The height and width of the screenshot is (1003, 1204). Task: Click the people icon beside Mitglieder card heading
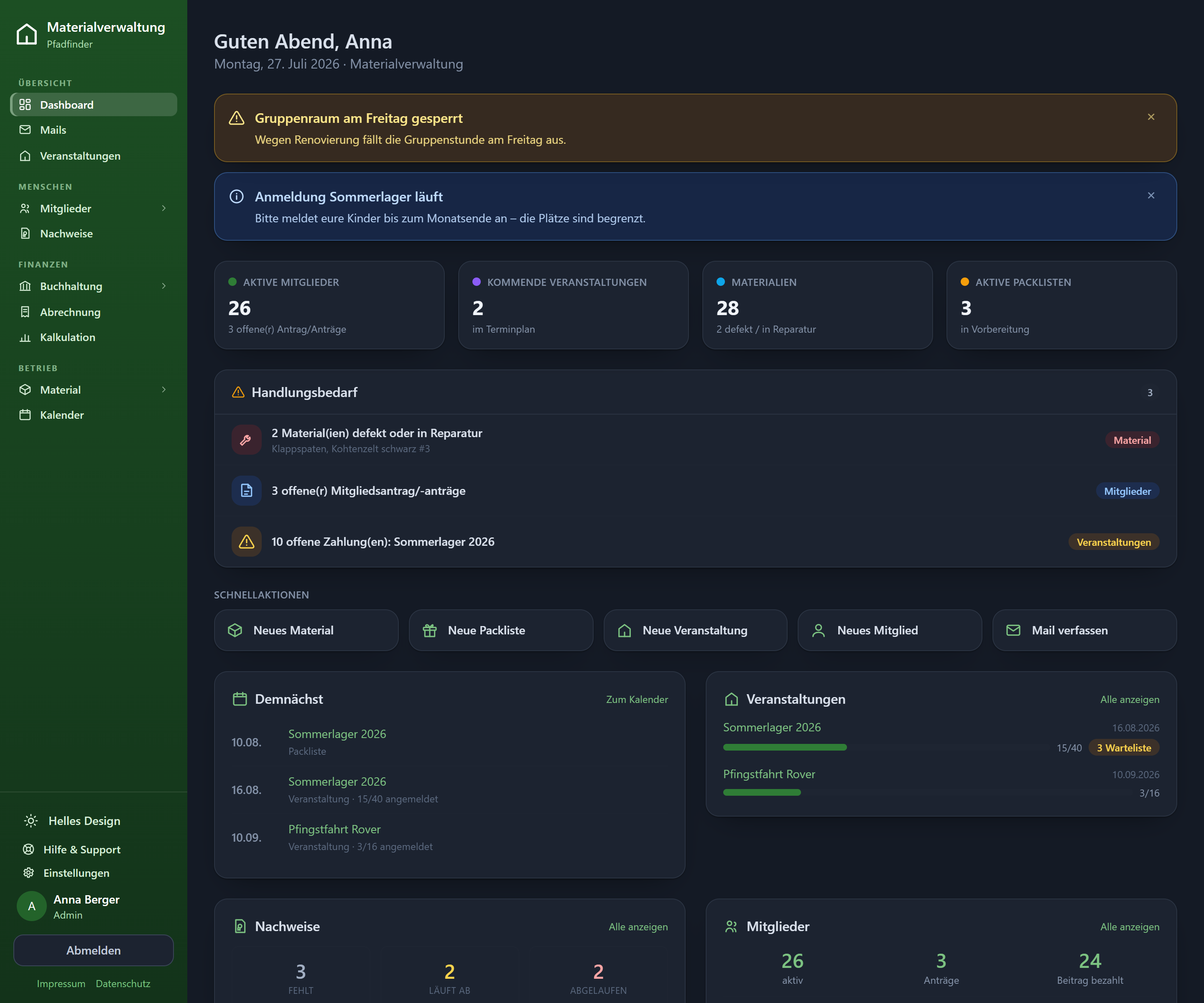point(732,926)
